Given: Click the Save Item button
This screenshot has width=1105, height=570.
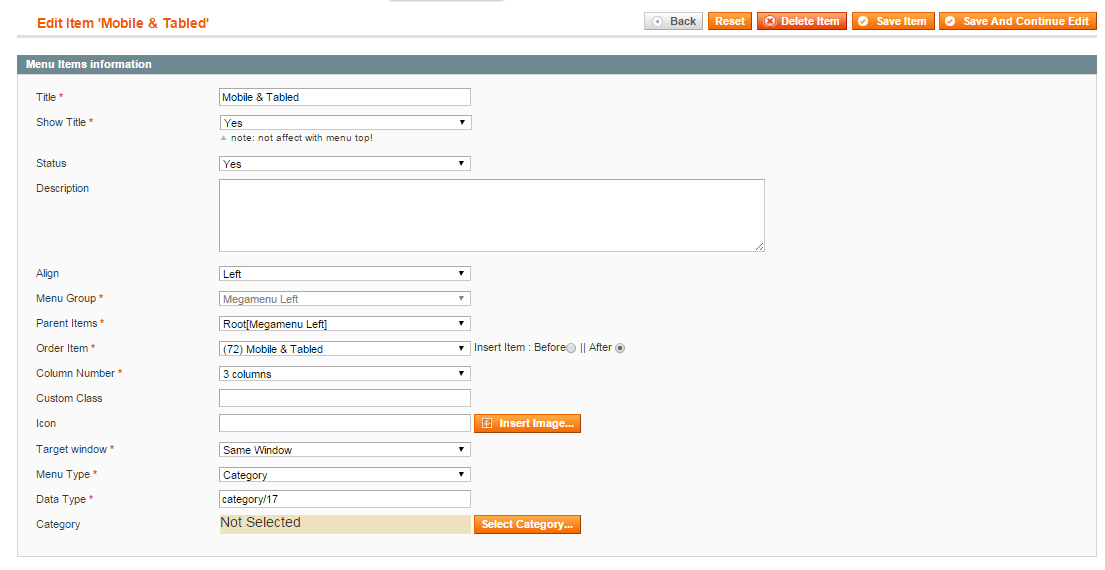Looking at the screenshot, I should point(894,21).
